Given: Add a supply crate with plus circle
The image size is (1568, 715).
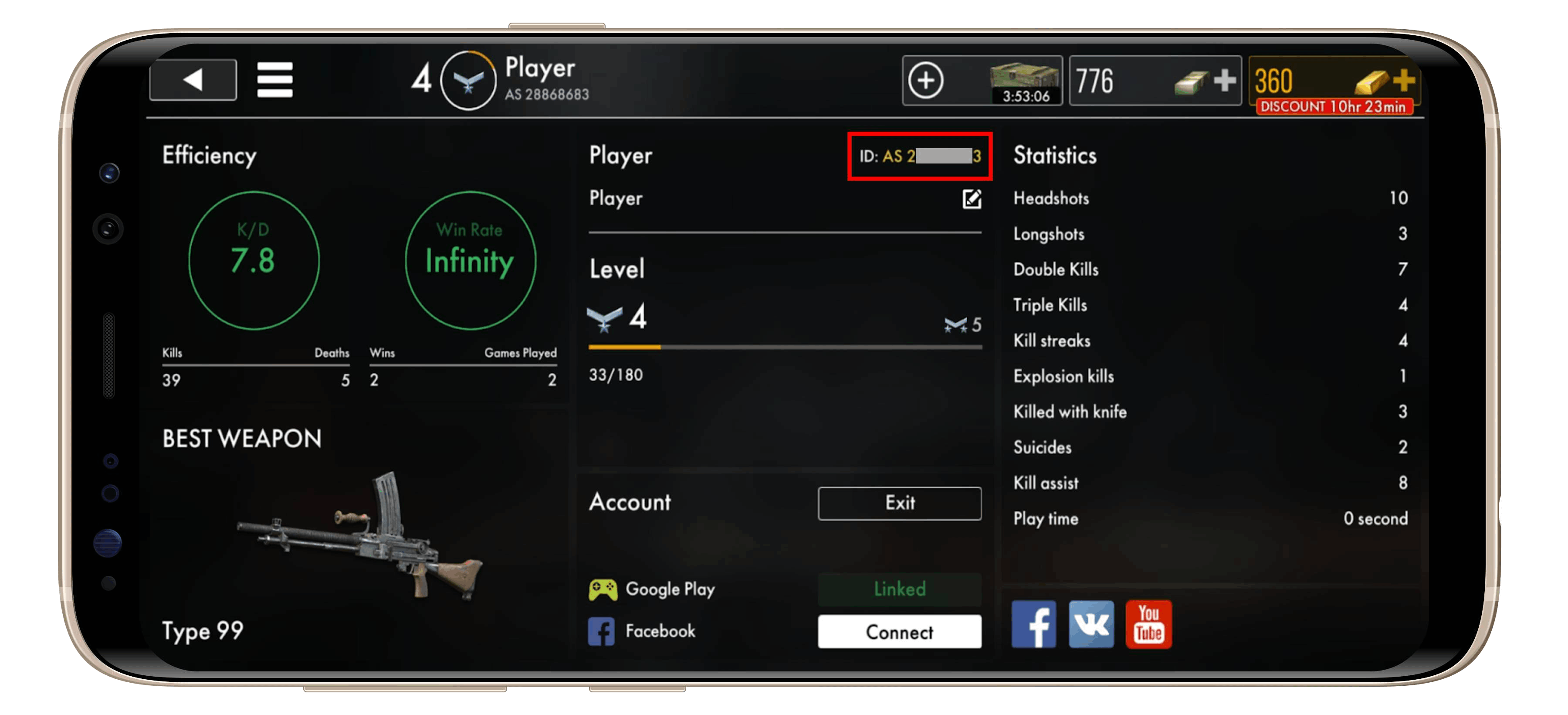Looking at the screenshot, I should [926, 80].
